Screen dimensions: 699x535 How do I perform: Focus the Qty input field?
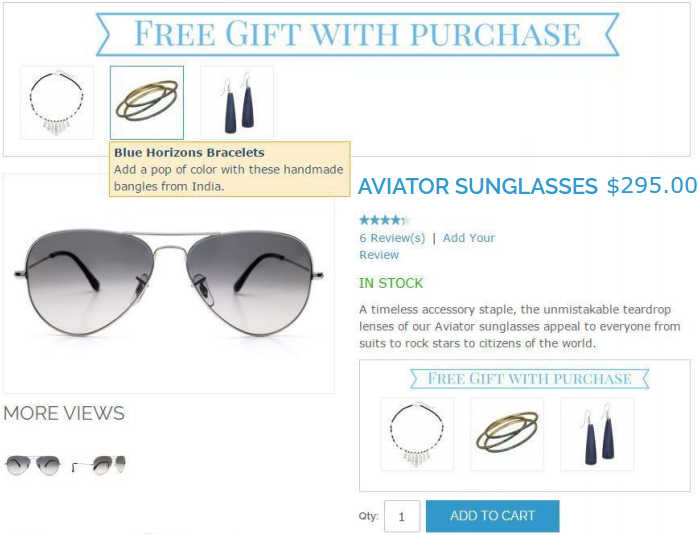point(402,516)
